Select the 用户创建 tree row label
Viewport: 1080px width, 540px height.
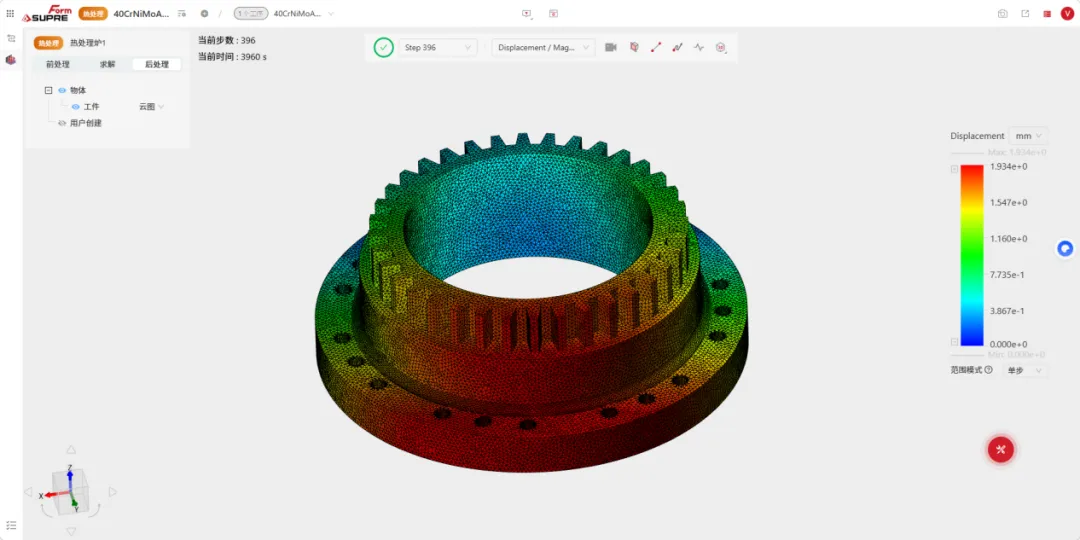pos(86,123)
